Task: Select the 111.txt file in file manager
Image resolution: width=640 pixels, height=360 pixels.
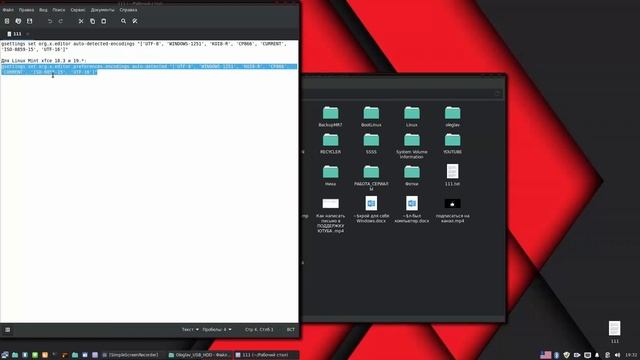Action: (x=452, y=175)
